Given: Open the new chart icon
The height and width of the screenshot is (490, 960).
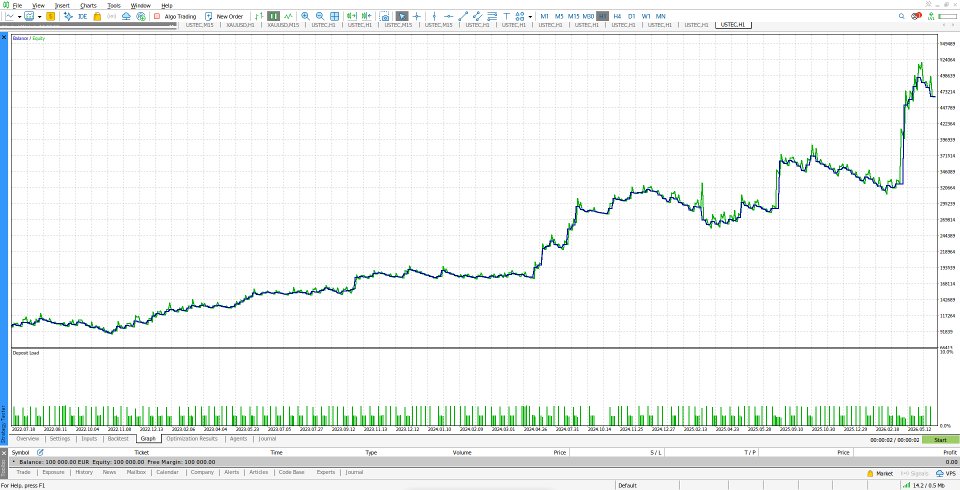Looking at the screenshot, I should click(x=10, y=16).
